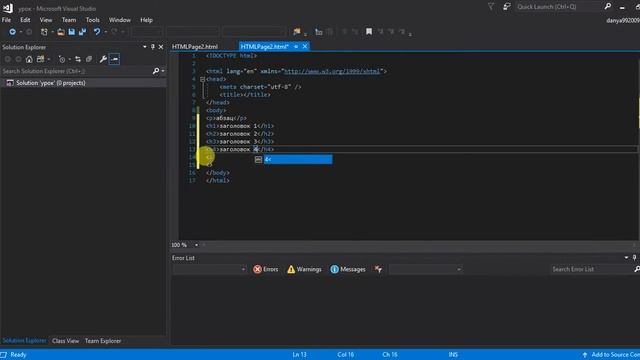
Task: Save the file with the single disk icon
Action: coord(72,32)
